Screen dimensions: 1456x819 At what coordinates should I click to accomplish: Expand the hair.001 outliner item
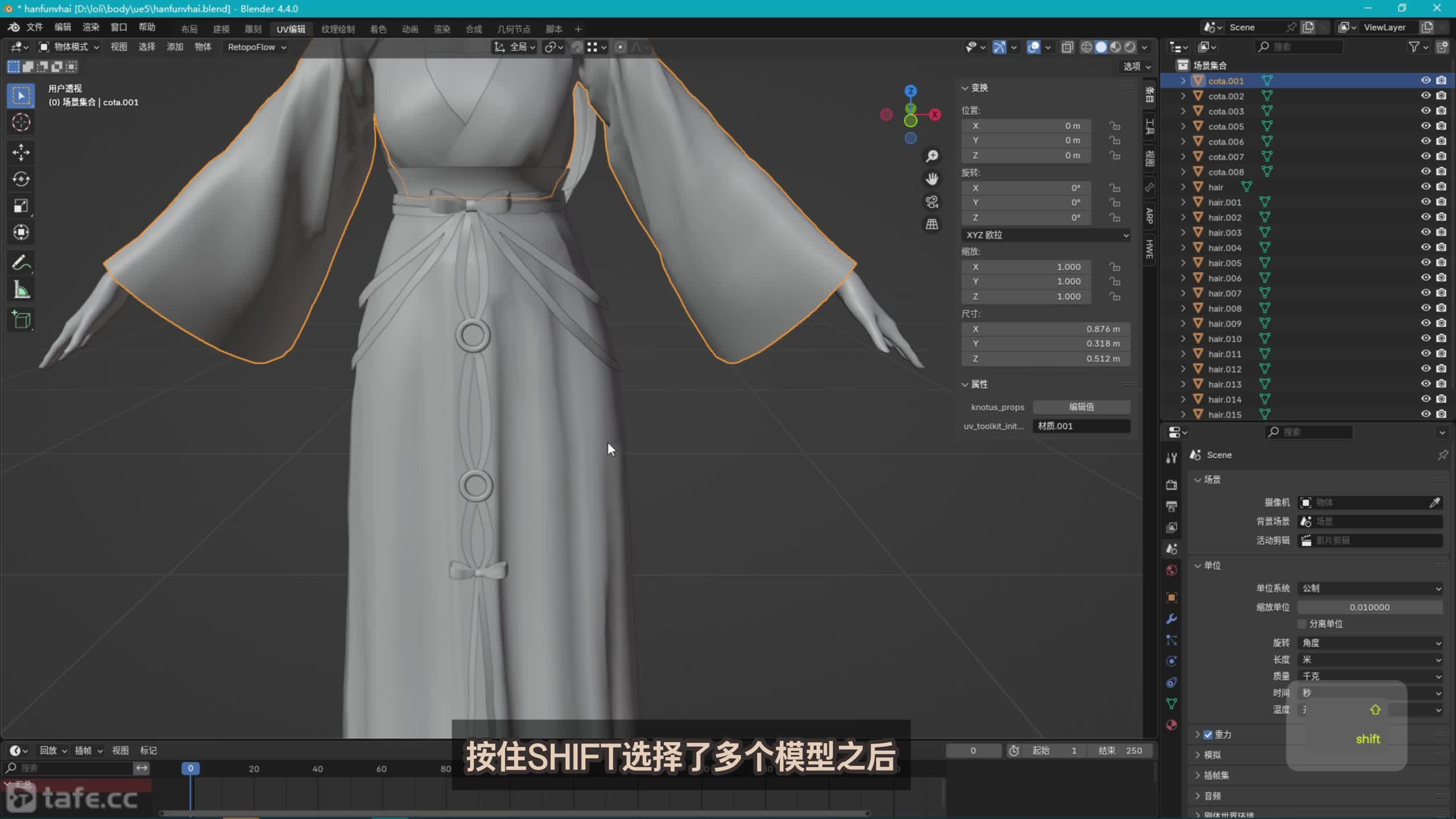tap(1184, 202)
